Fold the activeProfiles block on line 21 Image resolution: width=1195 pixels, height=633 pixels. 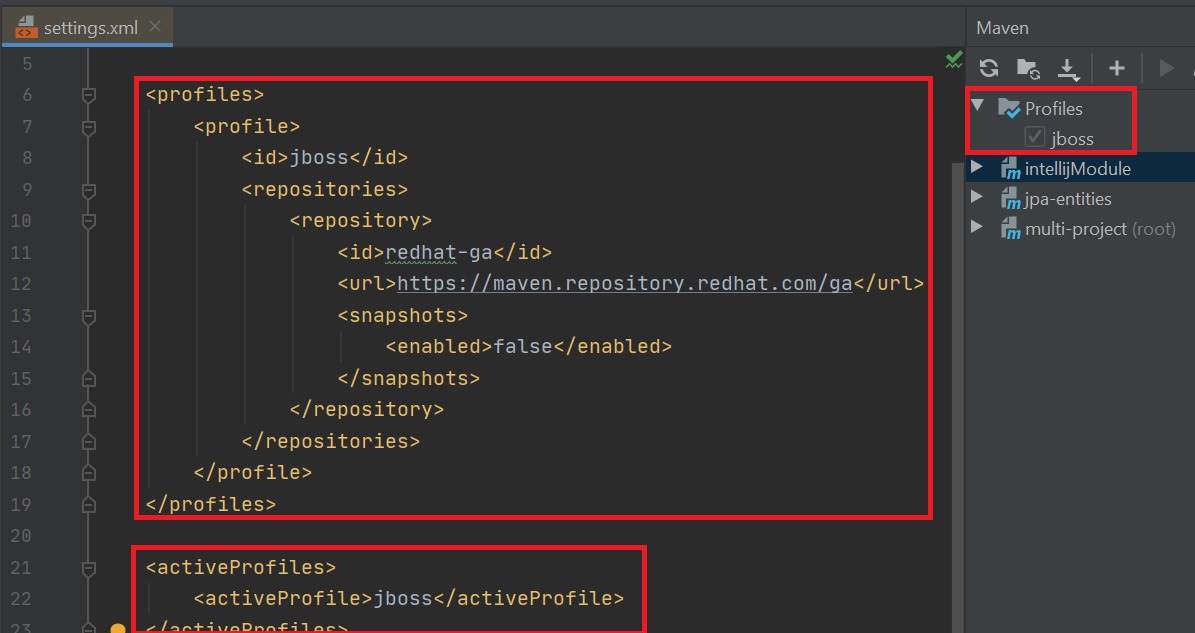pos(89,568)
